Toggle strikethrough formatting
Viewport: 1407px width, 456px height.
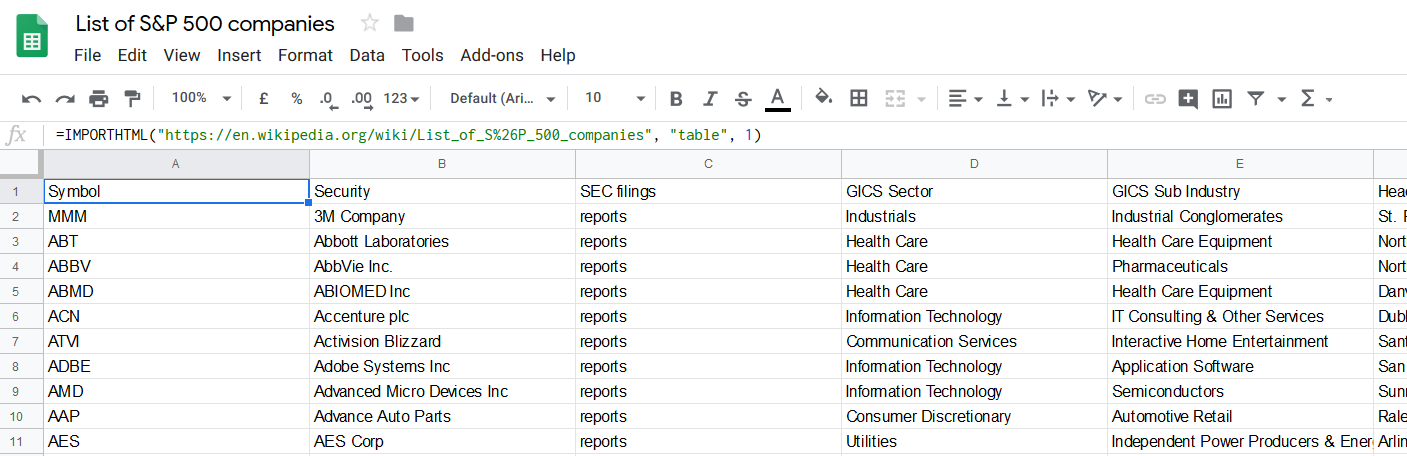[743, 98]
